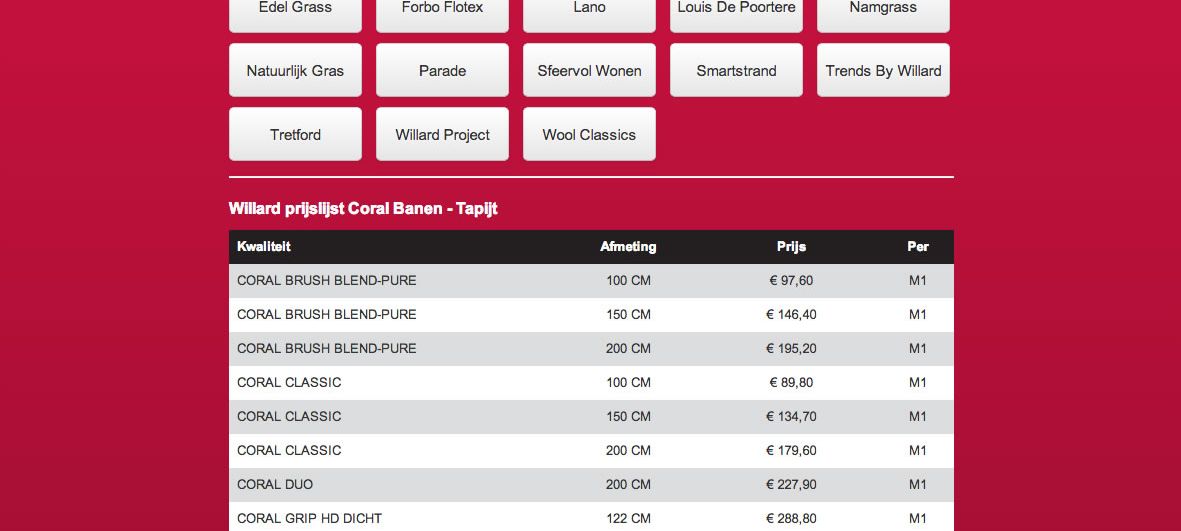Select CORAL CLASSIC in the € 134,70 row
This screenshot has width=1181, height=531.
pyautogui.click(x=289, y=416)
